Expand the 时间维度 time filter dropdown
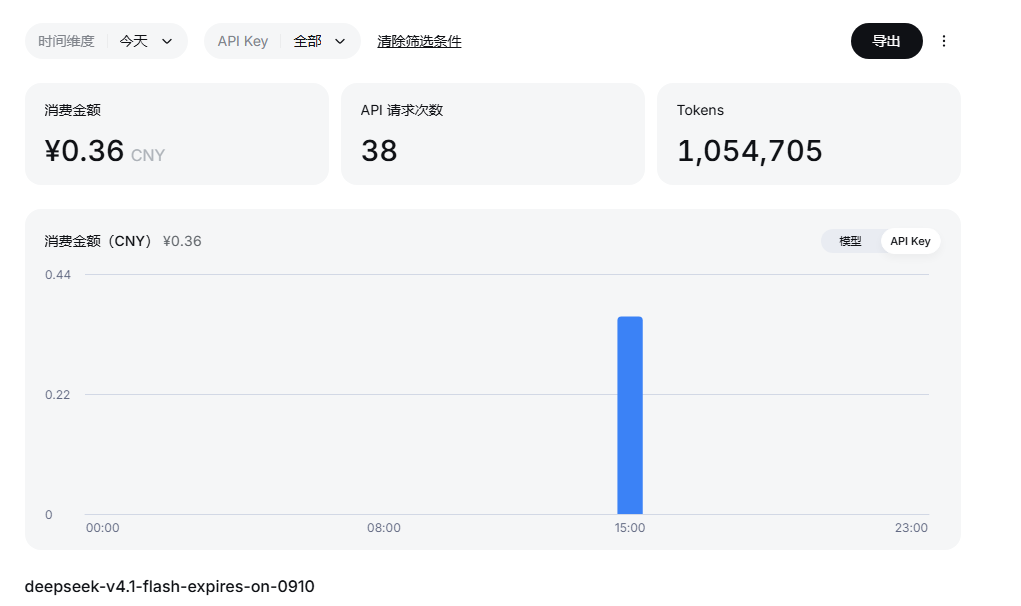The height and width of the screenshot is (606, 1021). 106,41
